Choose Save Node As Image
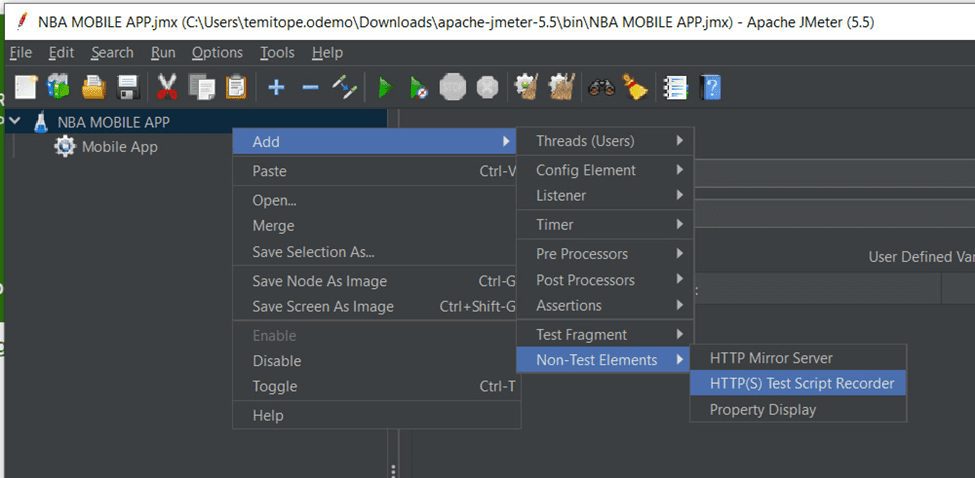Screen dimensions: 975x478 click(x=374, y=281)
